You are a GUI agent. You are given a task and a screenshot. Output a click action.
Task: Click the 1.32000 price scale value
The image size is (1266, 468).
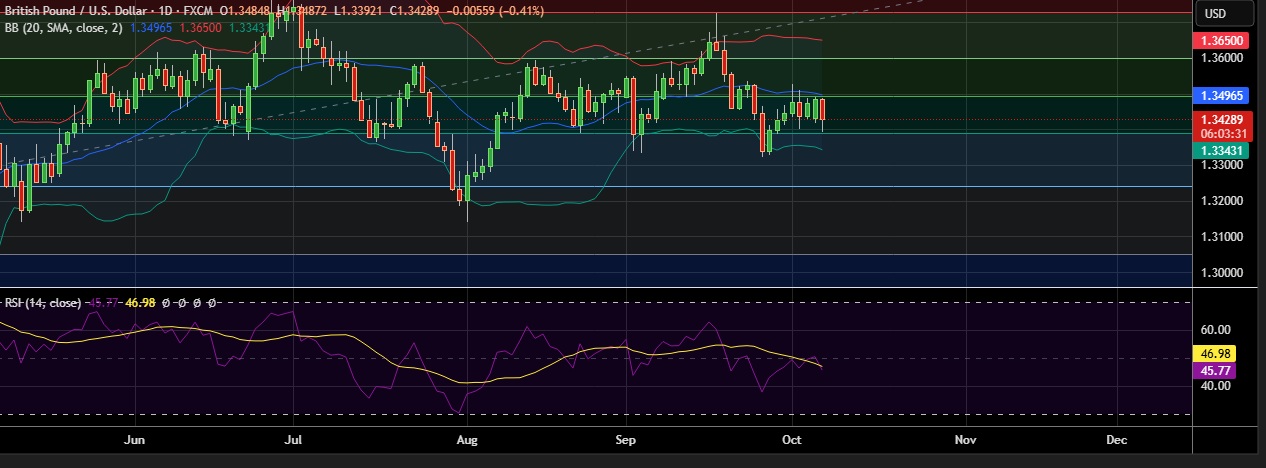tap(1221, 201)
